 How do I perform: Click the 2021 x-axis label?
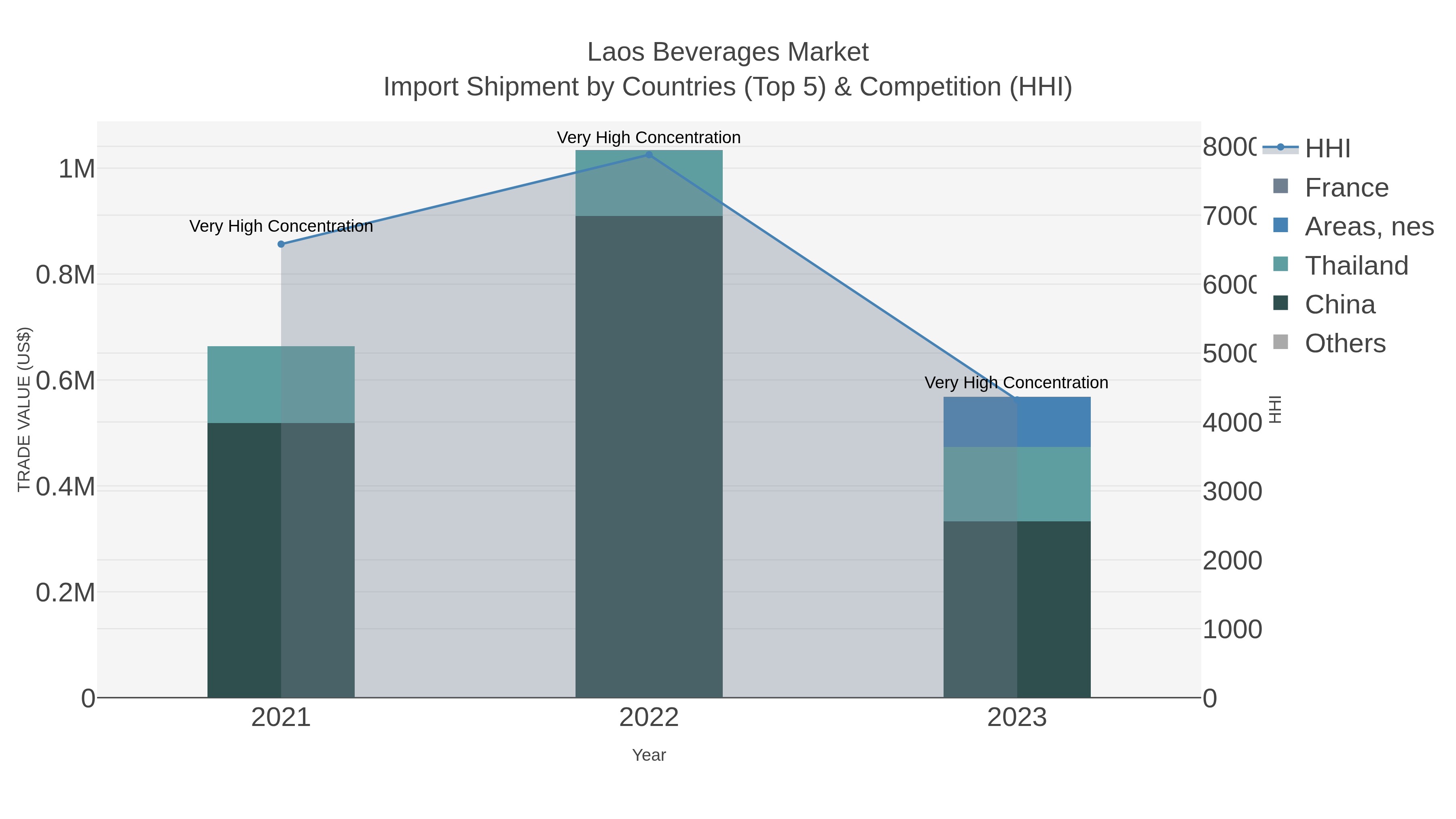point(281,718)
